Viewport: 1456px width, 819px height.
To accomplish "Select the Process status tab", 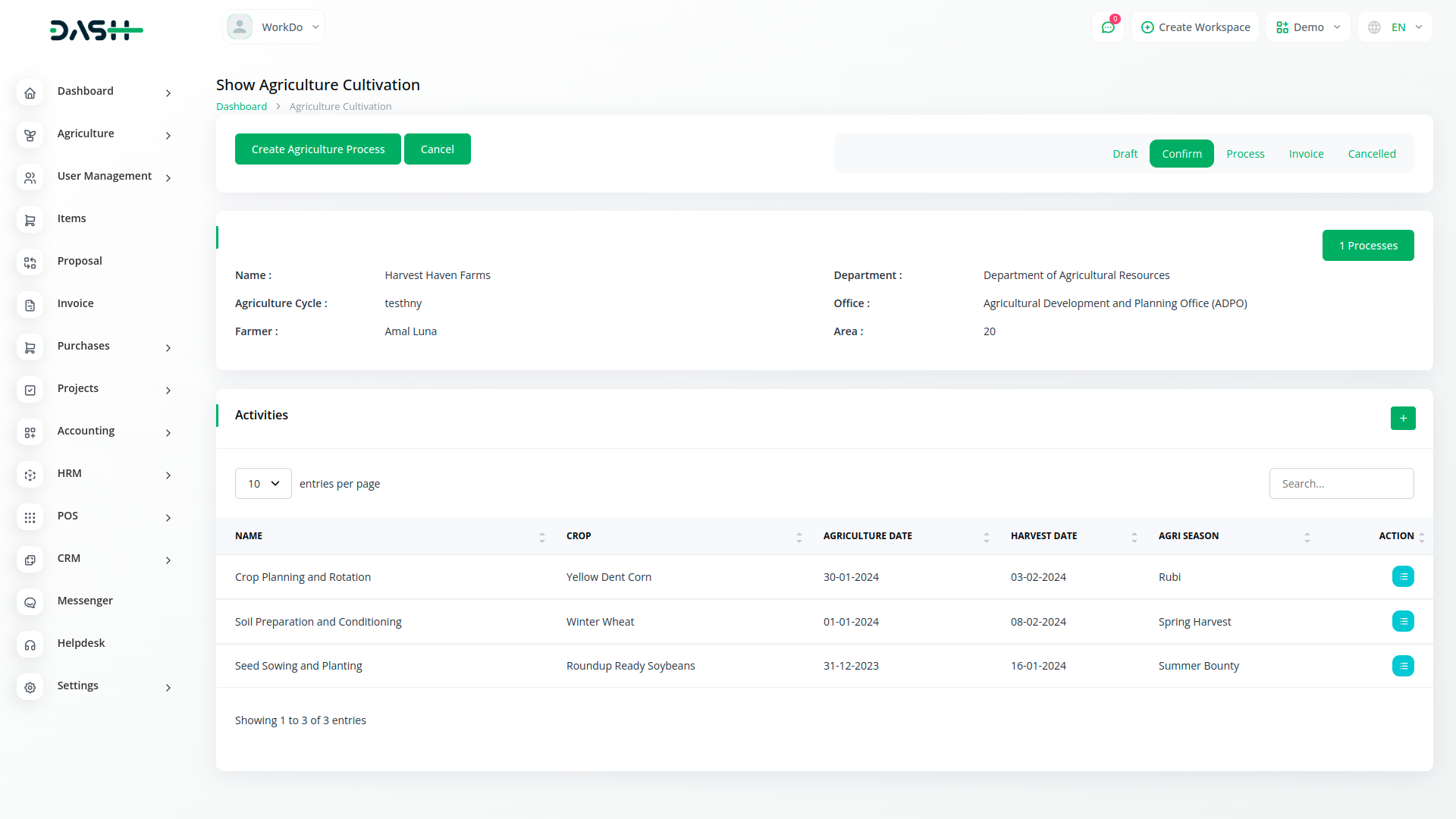I will pos(1245,154).
